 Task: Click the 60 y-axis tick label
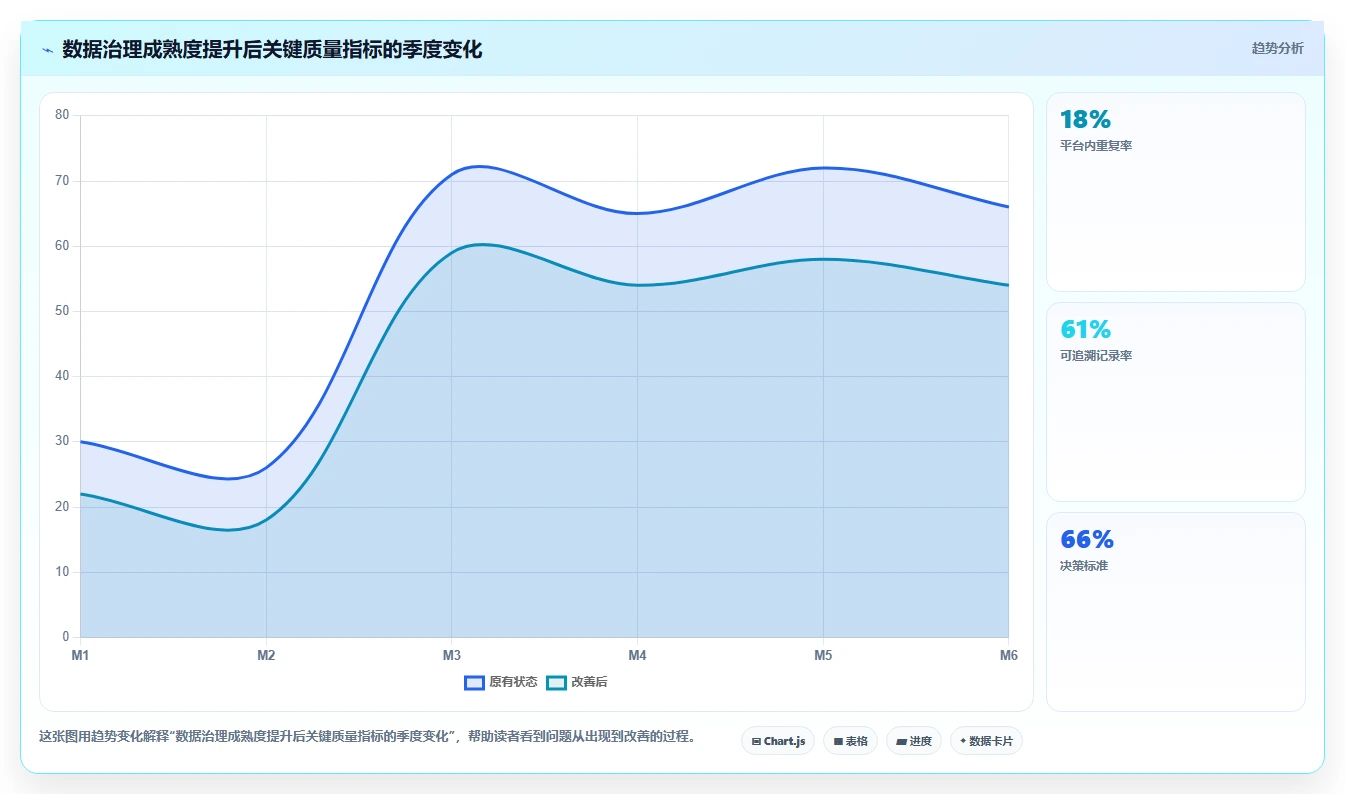[x=62, y=246]
